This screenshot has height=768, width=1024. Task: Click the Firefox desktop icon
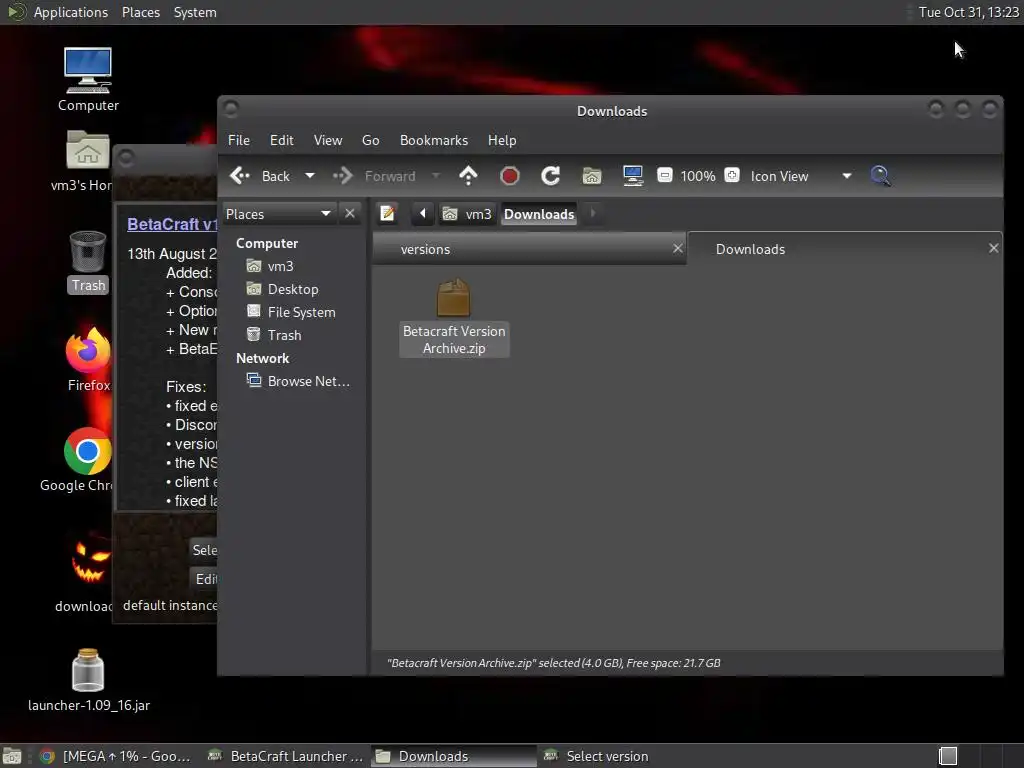pyautogui.click(x=88, y=359)
